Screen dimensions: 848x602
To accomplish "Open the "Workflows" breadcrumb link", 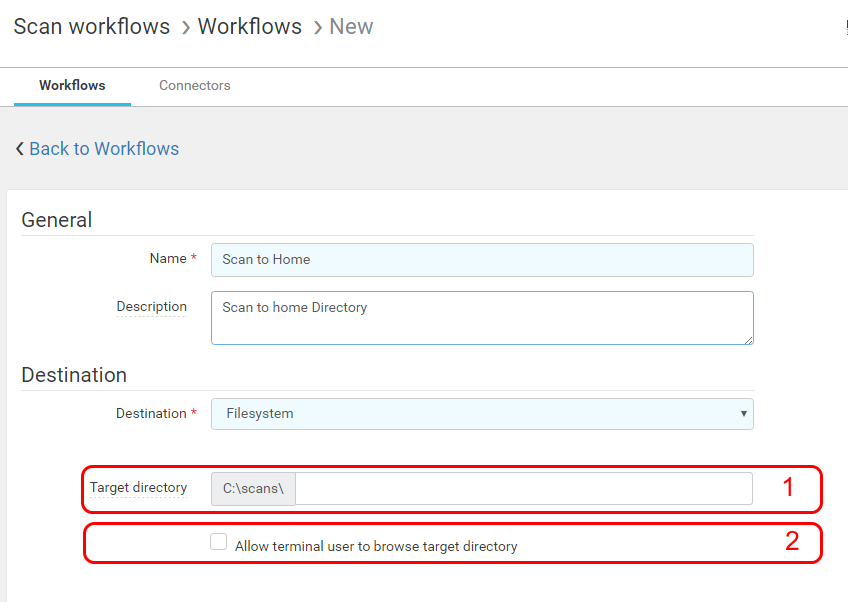I will point(249,27).
